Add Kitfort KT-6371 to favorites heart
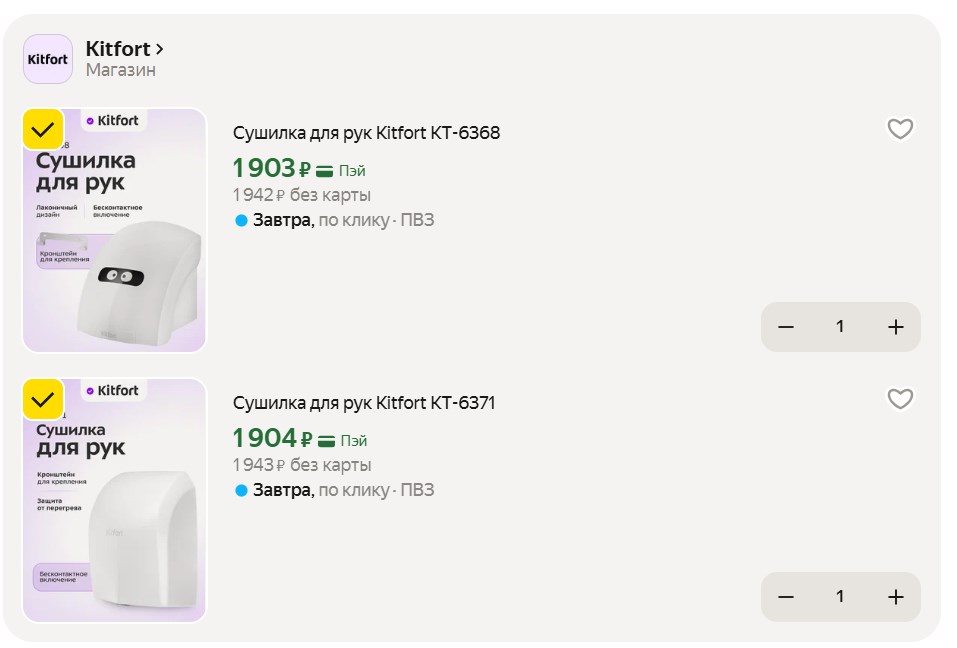 point(900,399)
